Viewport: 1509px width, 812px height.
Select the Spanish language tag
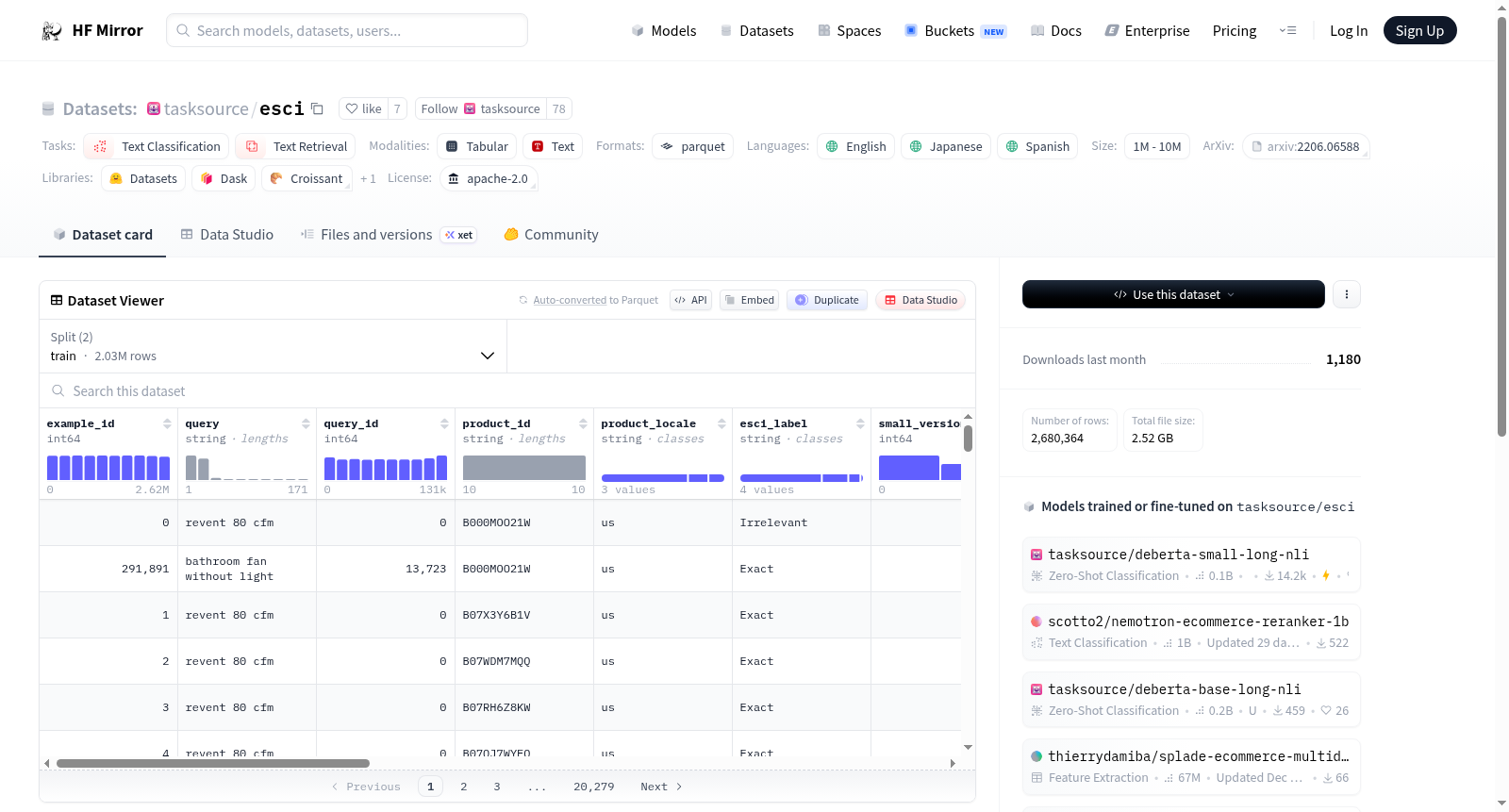coord(1037,146)
